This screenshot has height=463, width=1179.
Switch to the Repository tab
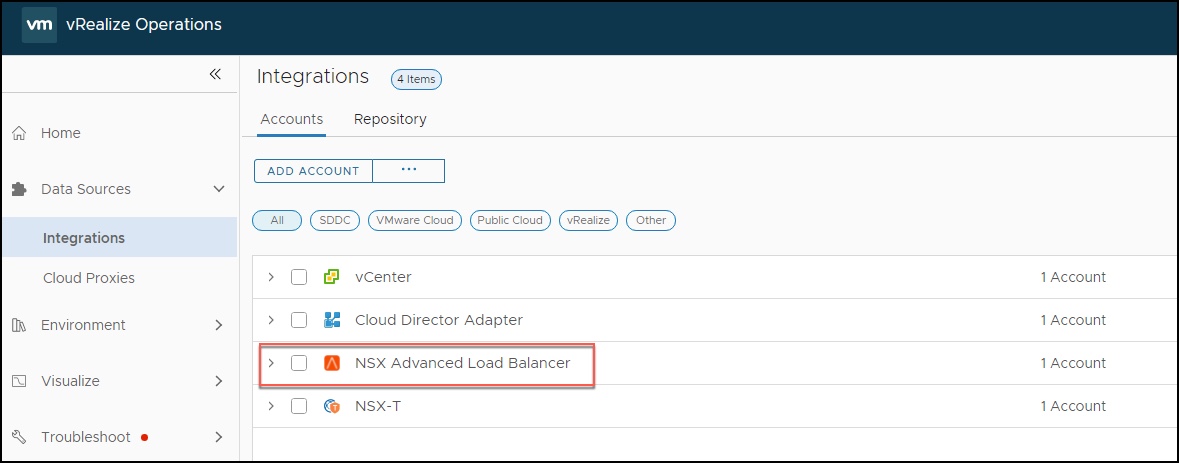(x=390, y=120)
